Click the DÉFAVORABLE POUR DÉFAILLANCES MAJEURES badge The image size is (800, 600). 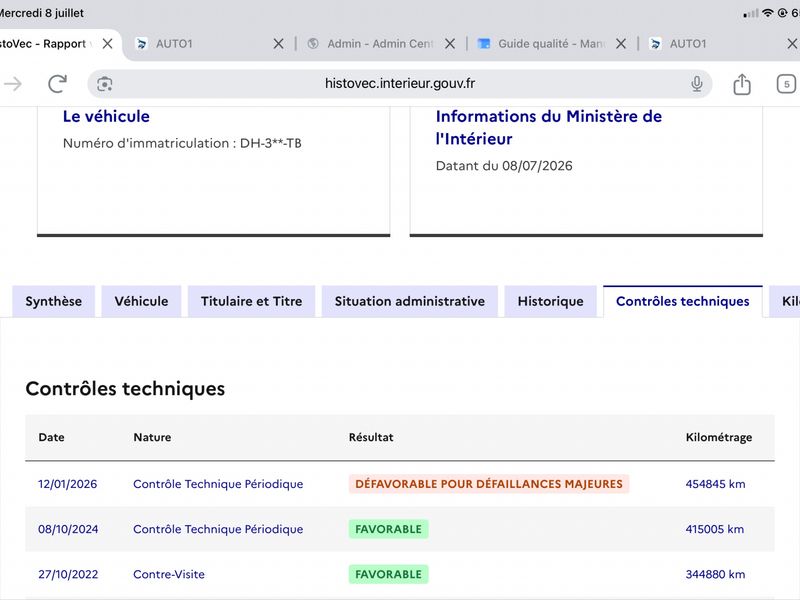tap(489, 484)
